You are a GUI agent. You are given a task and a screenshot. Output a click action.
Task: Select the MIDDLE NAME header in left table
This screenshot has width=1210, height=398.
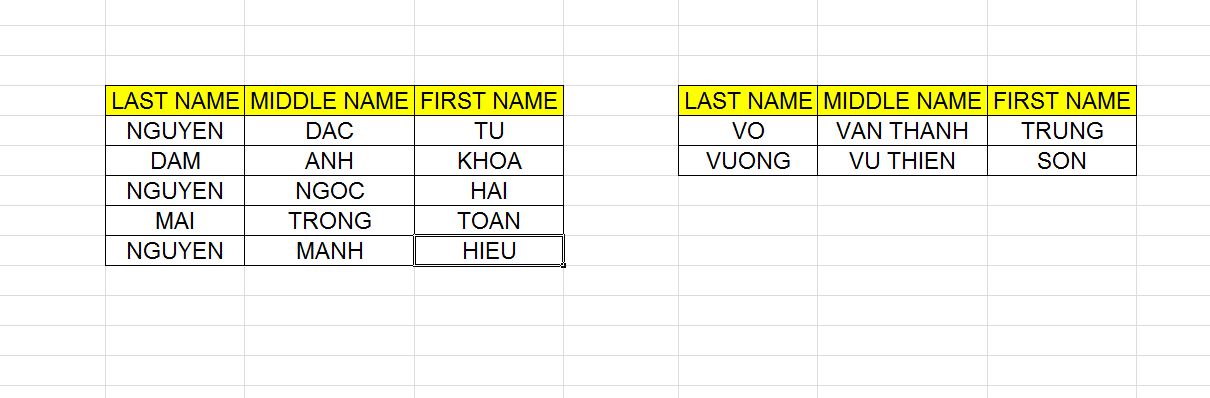point(329,101)
